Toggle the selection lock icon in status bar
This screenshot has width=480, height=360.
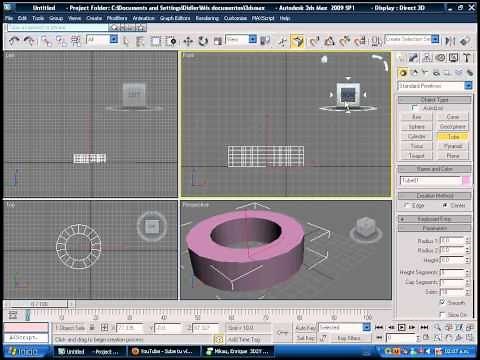point(92,328)
